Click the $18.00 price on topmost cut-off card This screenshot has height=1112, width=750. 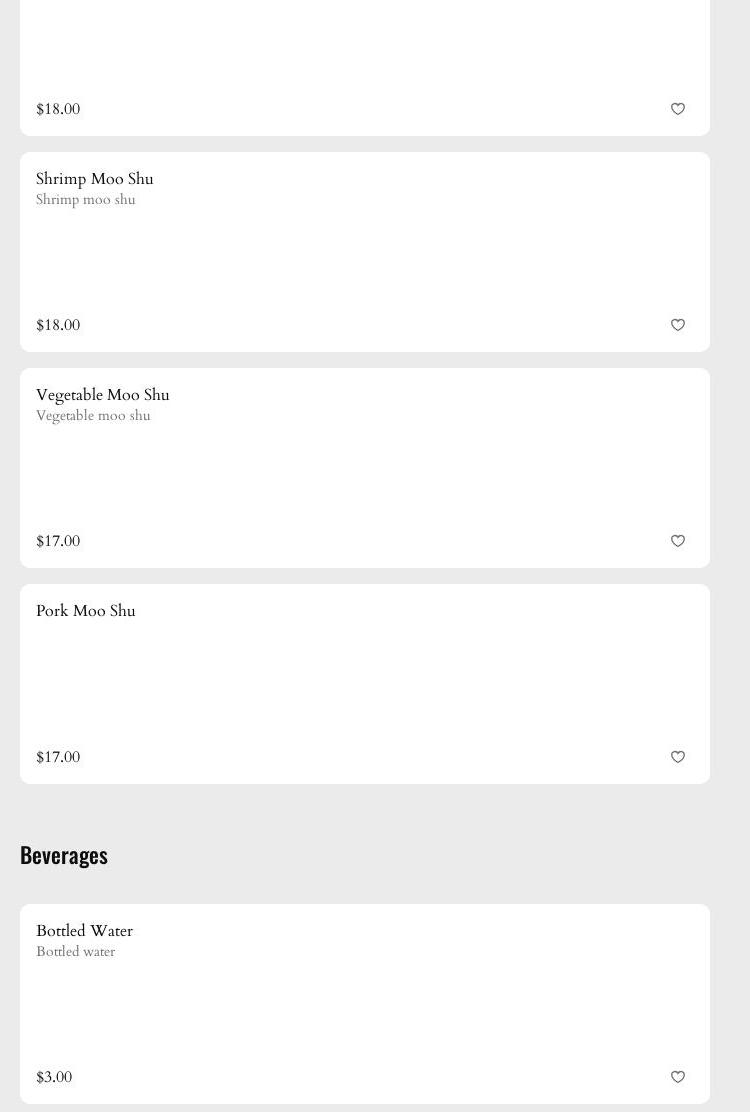[x=58, y=109]
